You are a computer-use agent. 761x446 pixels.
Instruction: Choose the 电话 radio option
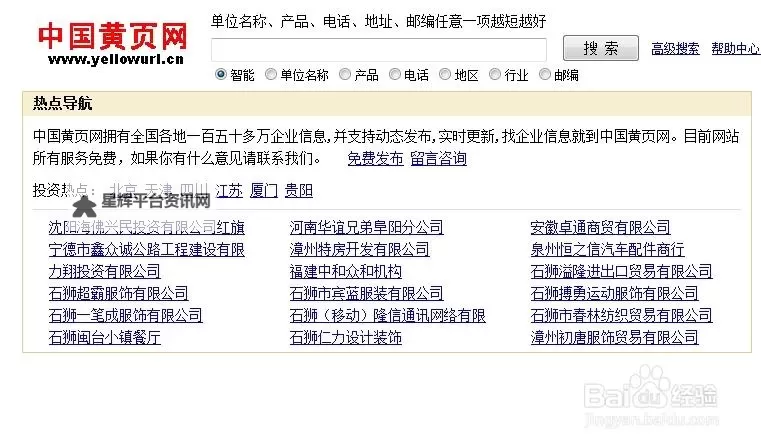click(x=395, y=74)
